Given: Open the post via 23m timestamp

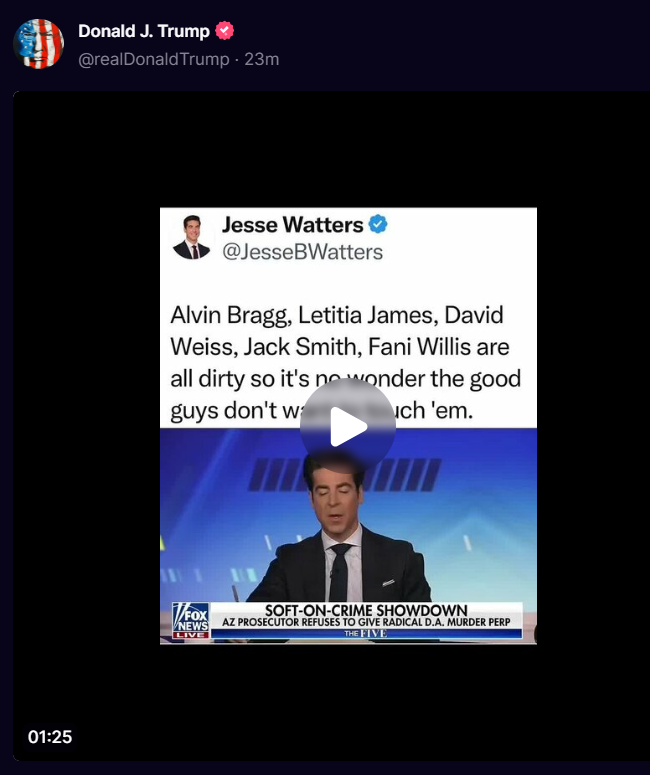Looking at the screenshot, I should point(262,59).
